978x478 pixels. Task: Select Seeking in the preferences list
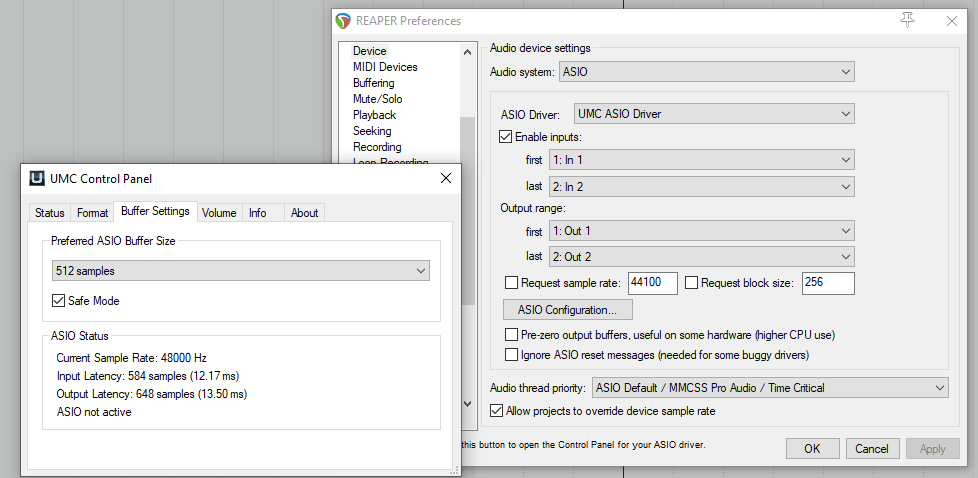point(372,131)
